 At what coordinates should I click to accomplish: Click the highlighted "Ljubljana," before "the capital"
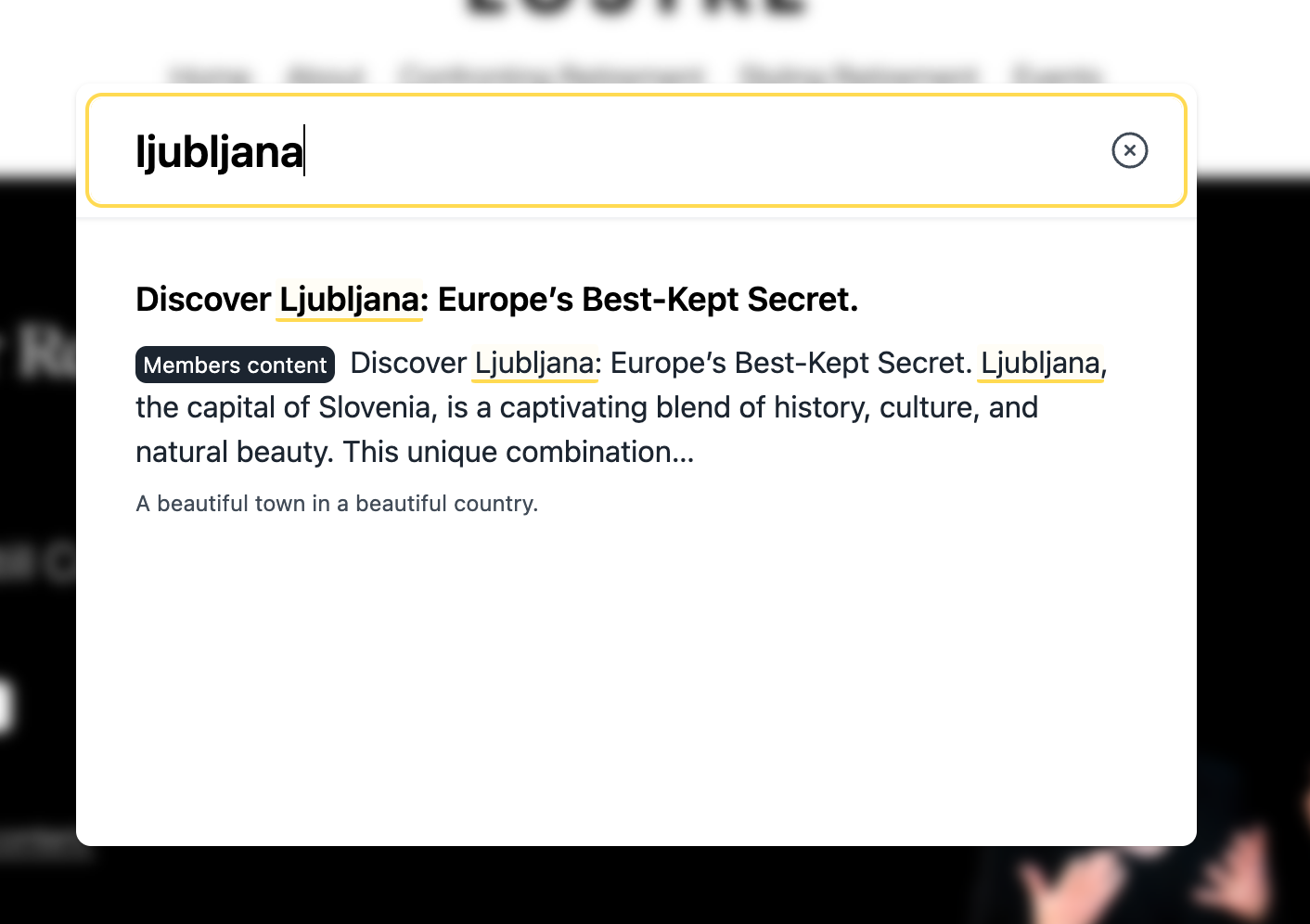click(x=1041, y=363)
